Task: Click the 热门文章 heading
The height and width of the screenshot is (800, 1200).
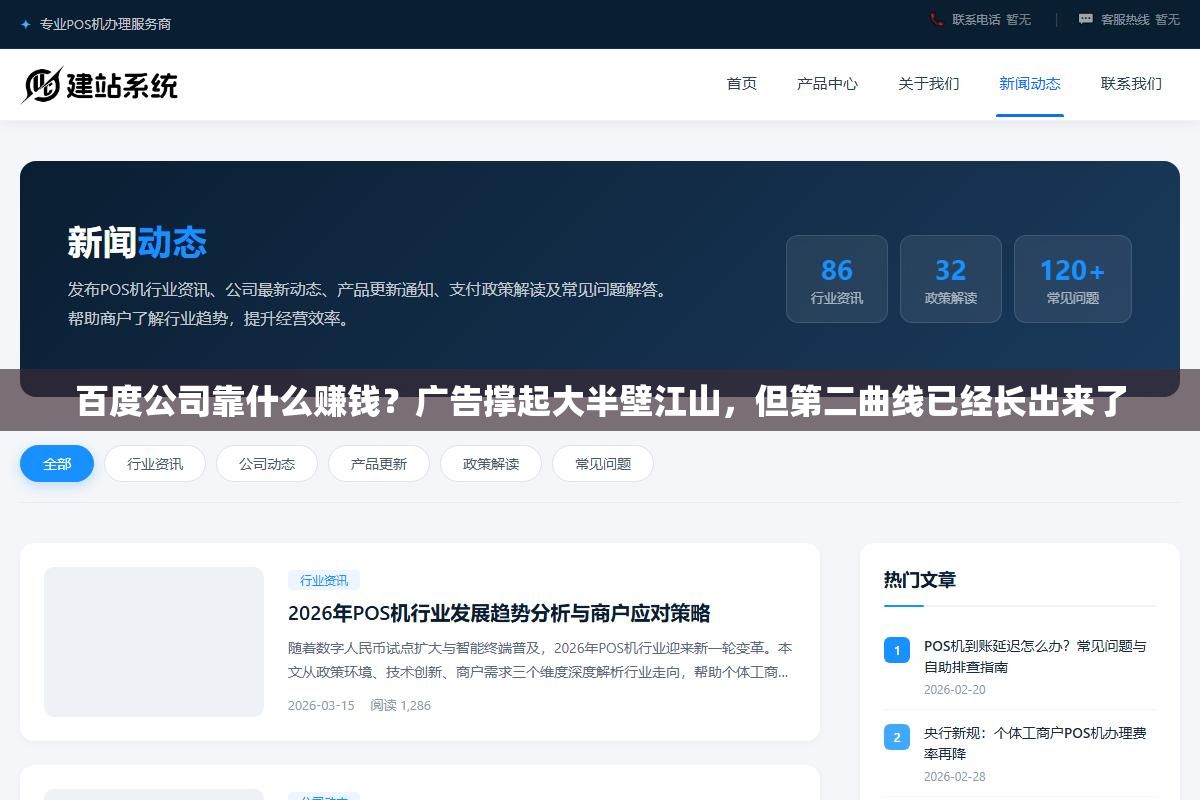Action: click(920, 580)
